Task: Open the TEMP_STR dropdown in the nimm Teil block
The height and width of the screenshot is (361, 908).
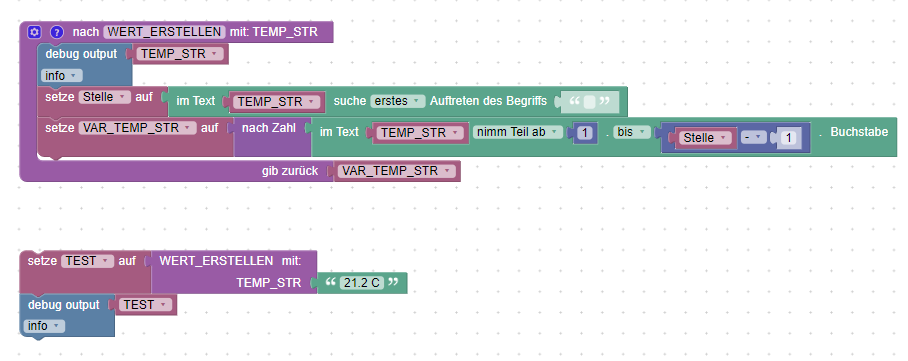Action: pyautogui.click(x=419, y=133)
